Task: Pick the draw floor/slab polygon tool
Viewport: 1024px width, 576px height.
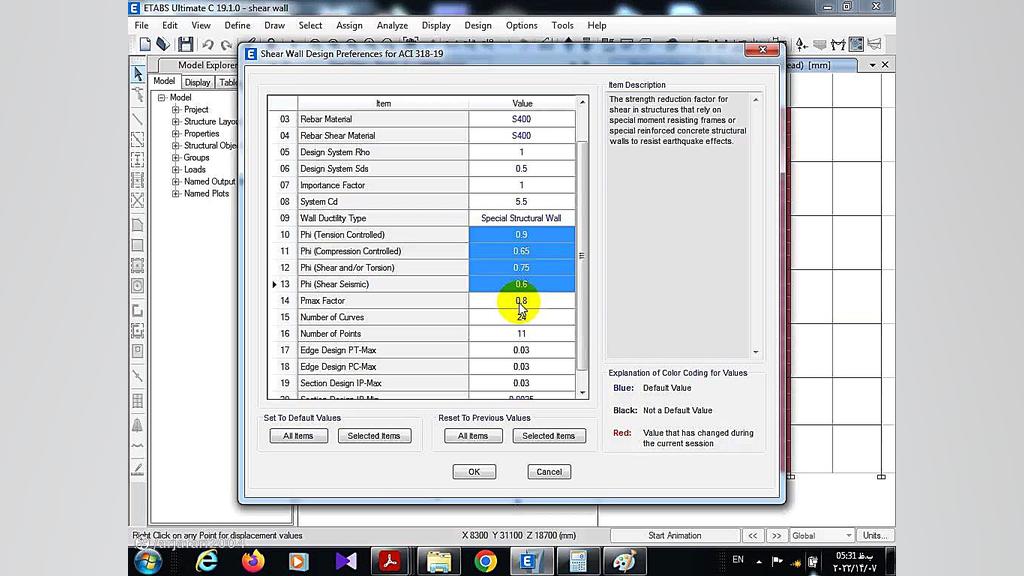Action: coord(138,225)
